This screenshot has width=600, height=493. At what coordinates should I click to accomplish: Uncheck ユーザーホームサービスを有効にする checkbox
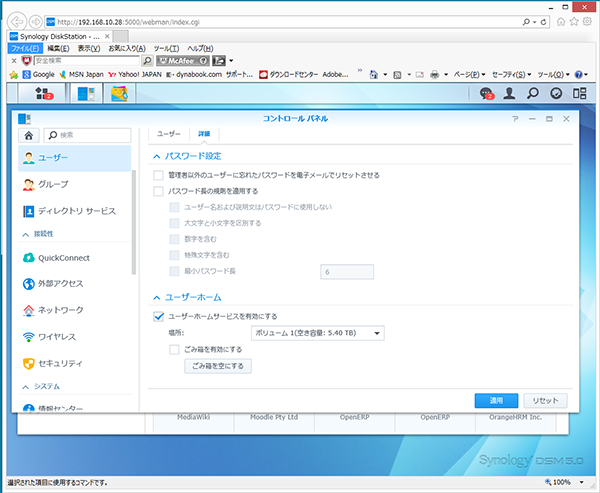click(x=158, y=317)
